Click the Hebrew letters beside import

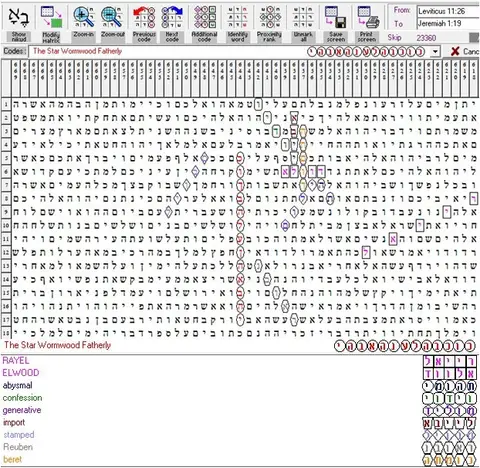(x=450, y=423)
